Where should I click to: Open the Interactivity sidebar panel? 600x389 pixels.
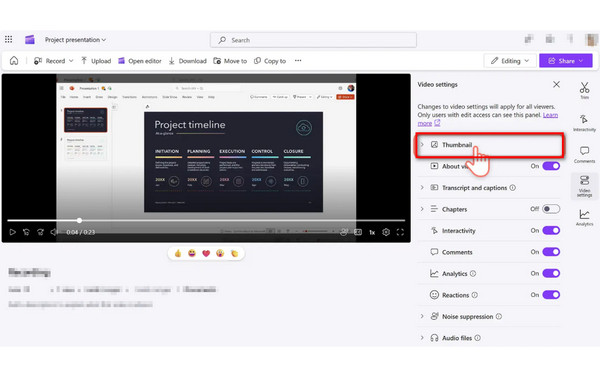coord(584,123)
